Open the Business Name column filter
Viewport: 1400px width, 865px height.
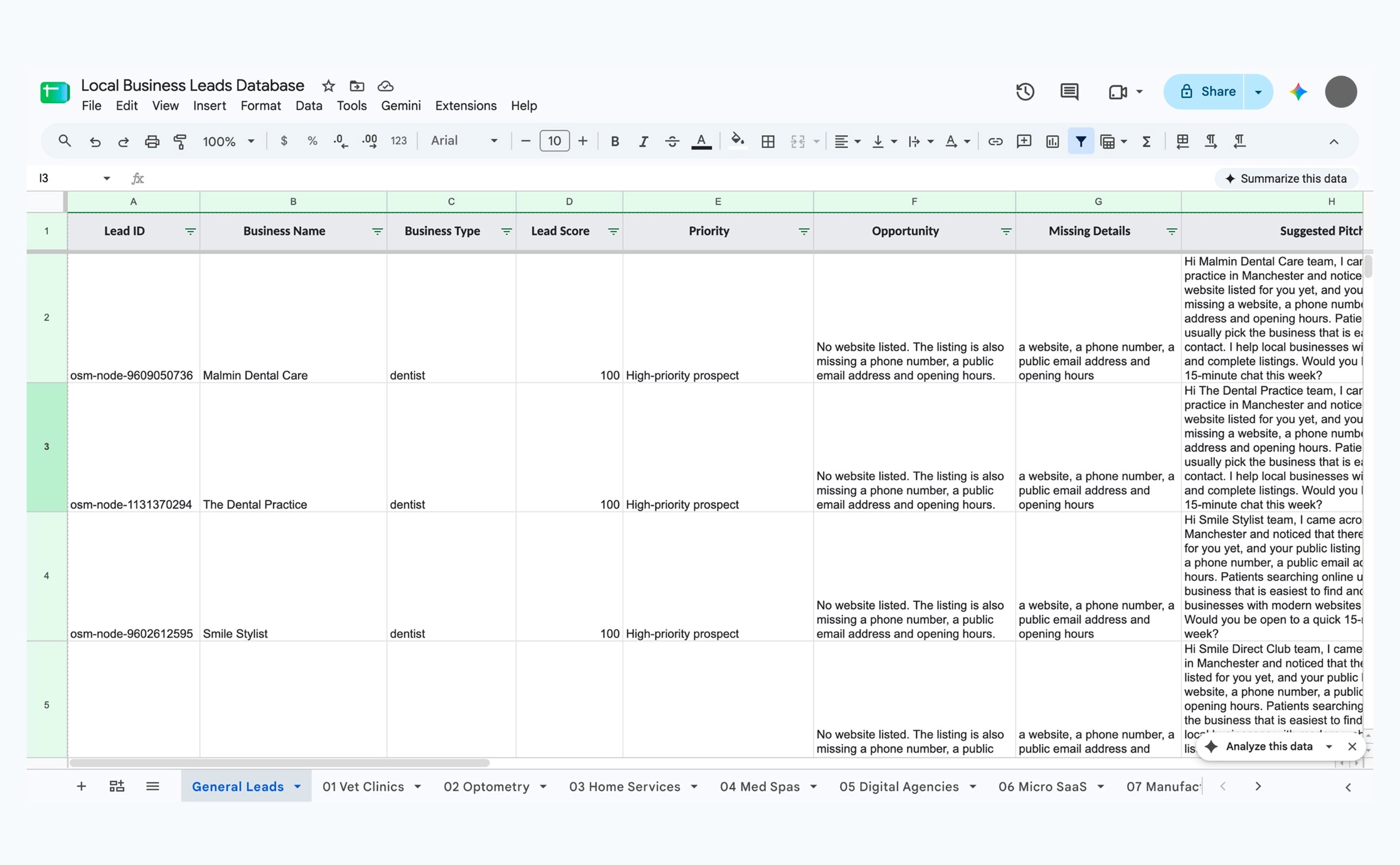[378, 231]
